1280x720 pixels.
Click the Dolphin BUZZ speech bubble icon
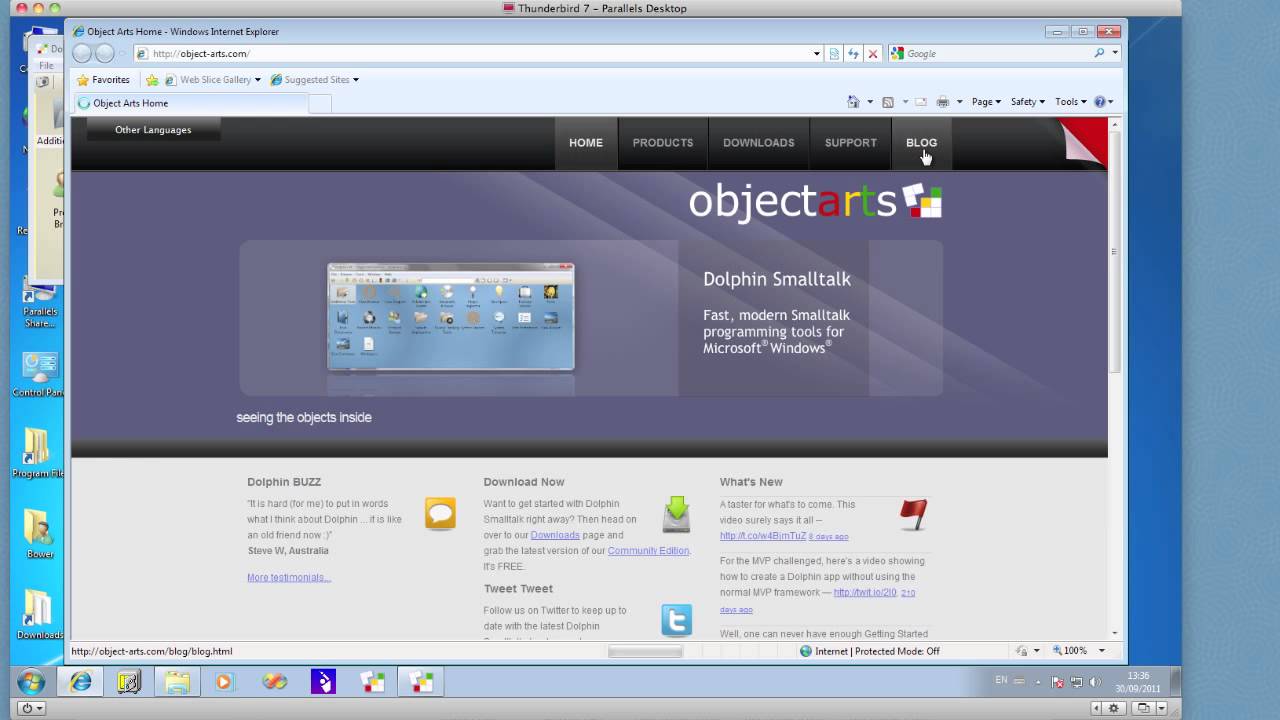tap(440, 514)
